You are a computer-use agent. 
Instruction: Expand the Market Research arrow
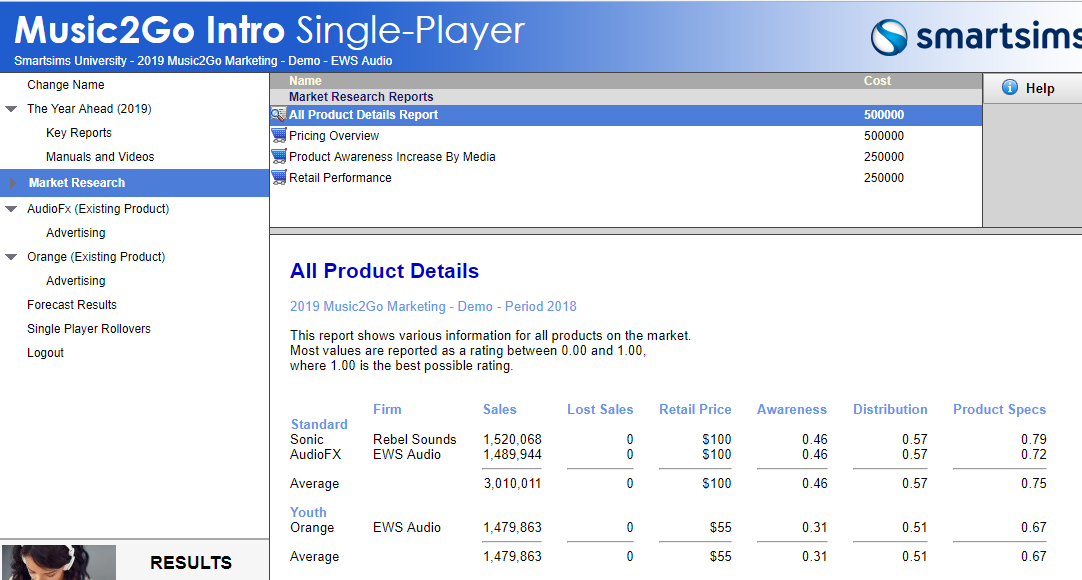tap(12, 183)
